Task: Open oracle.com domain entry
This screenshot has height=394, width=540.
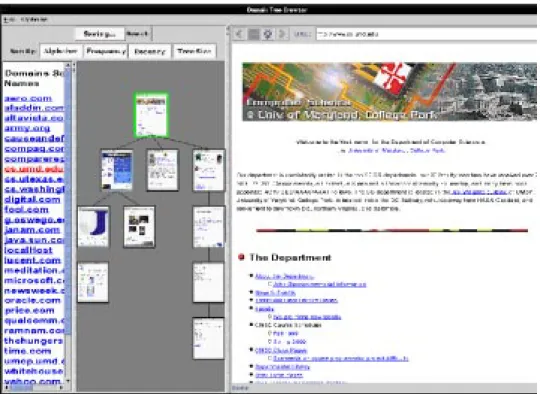Action: [x=32, y=300]
